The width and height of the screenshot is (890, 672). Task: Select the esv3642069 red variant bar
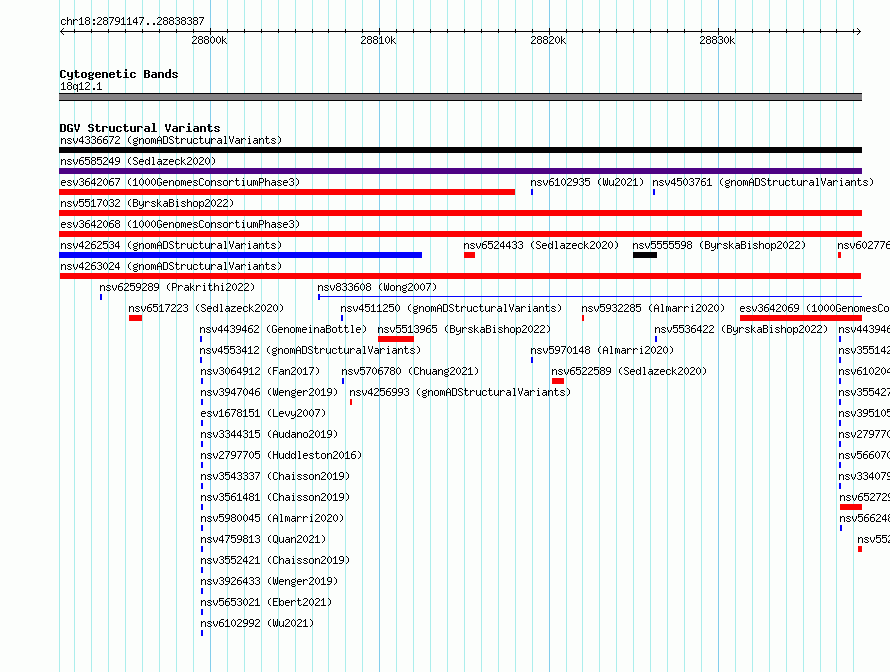pyautogui.click(x=801, y=318)
